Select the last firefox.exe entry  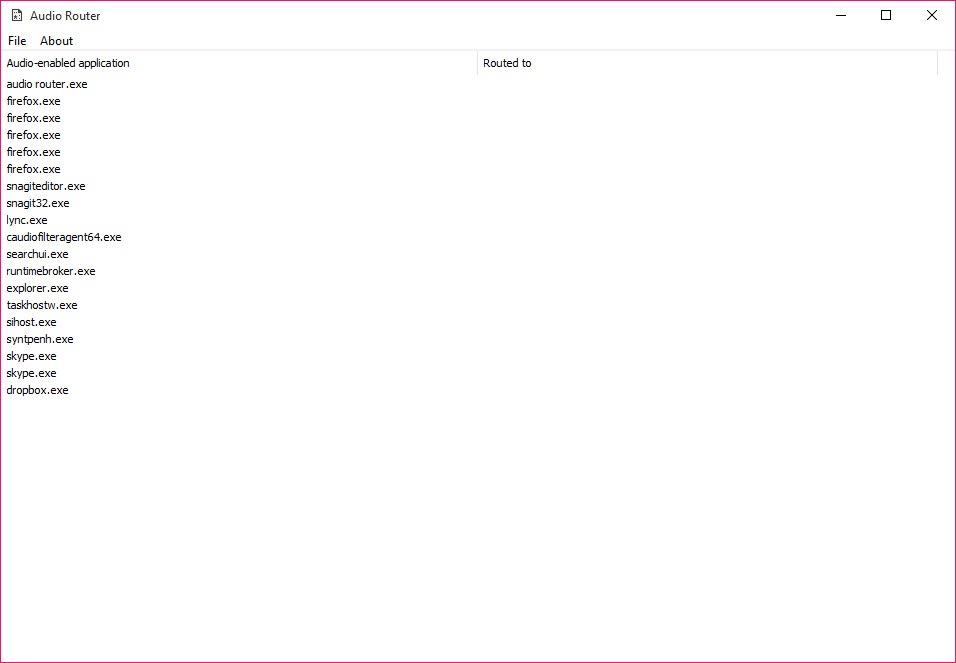coord(33,169)
